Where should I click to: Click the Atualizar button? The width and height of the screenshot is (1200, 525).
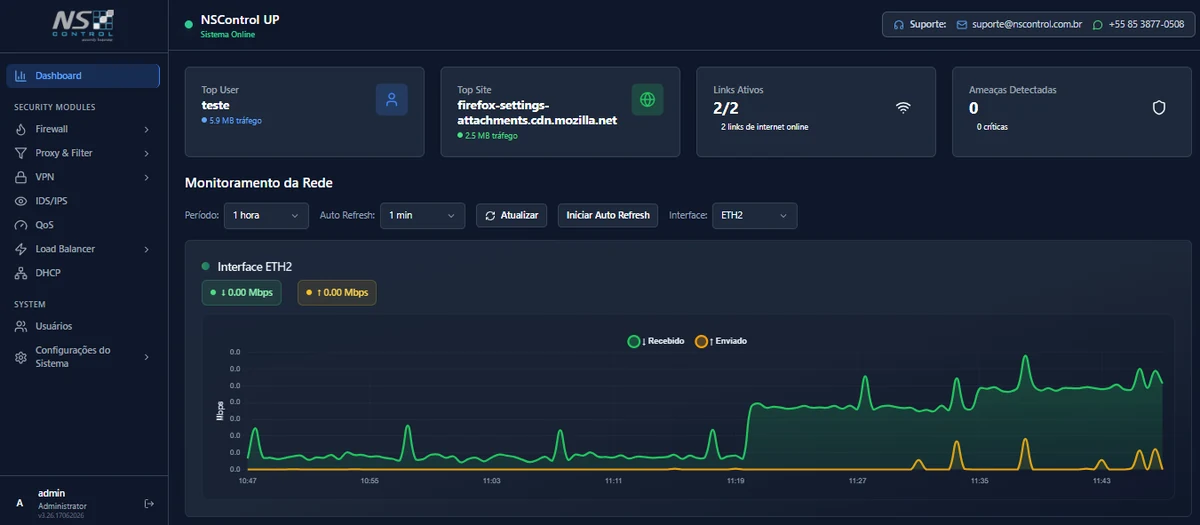pyautogui.click(x=511, y=215)
